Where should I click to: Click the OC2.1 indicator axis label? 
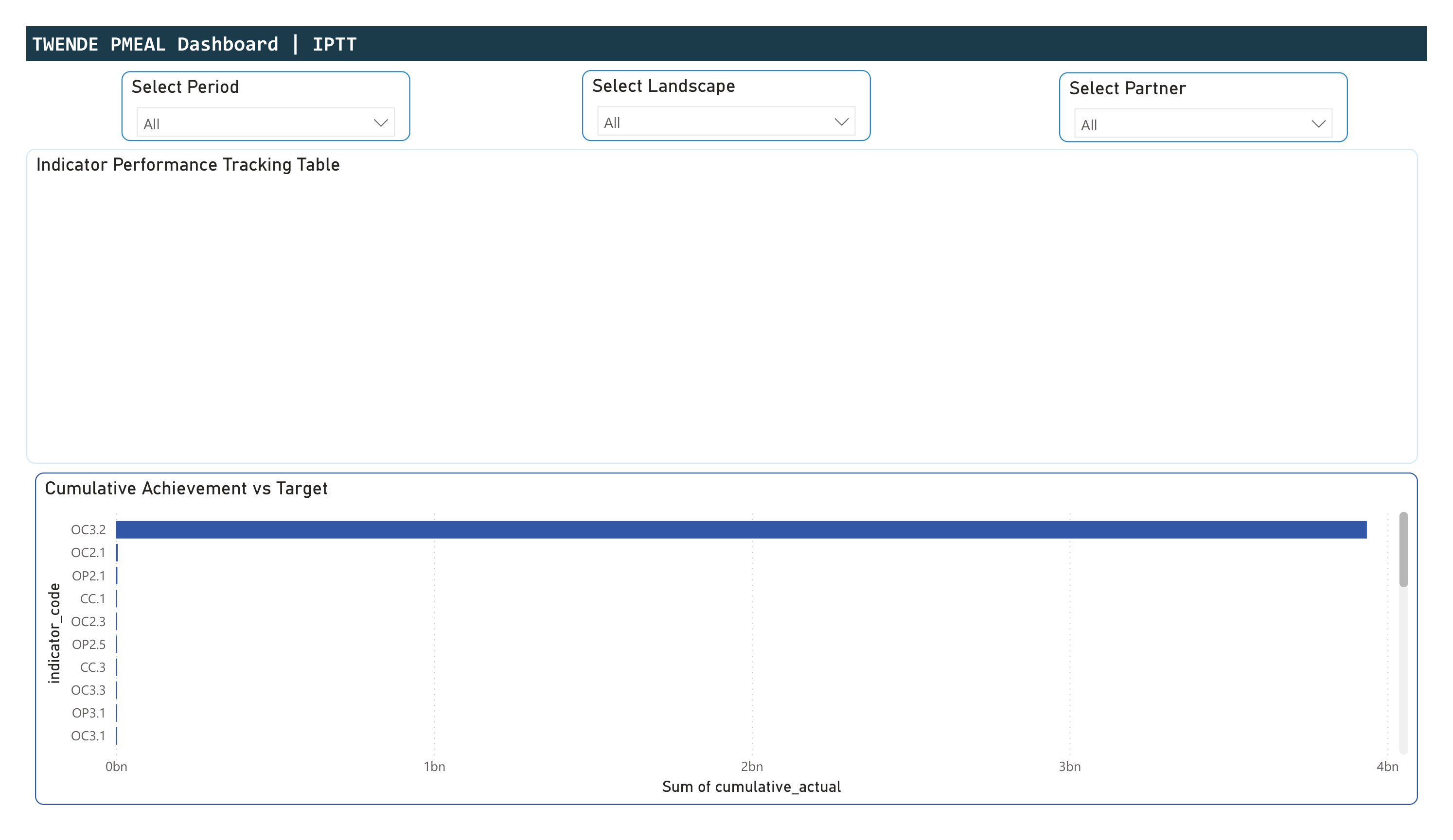pos(88,552)
